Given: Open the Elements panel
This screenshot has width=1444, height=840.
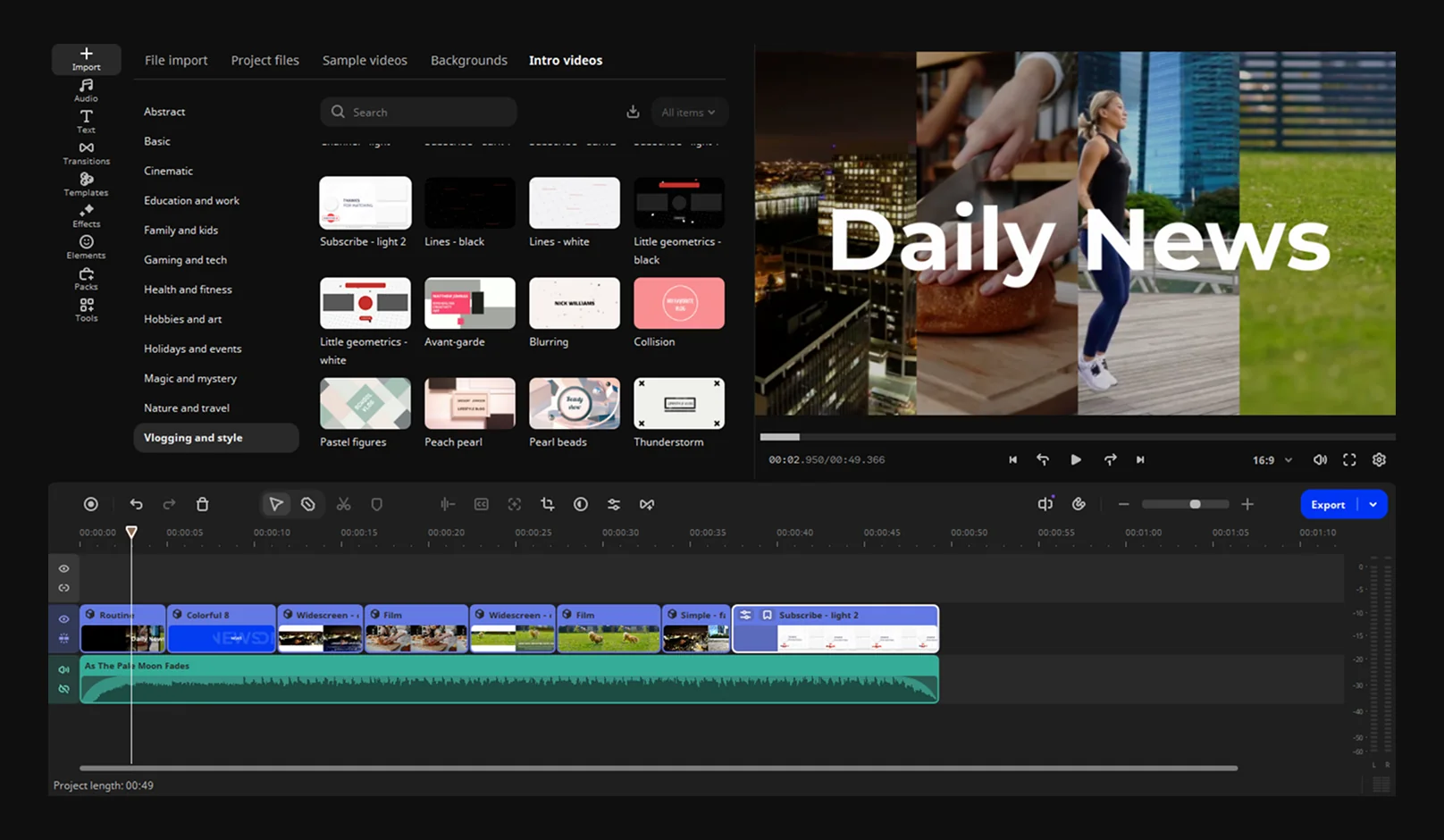Looking at the screenshot, I should (x=86, y=247).
